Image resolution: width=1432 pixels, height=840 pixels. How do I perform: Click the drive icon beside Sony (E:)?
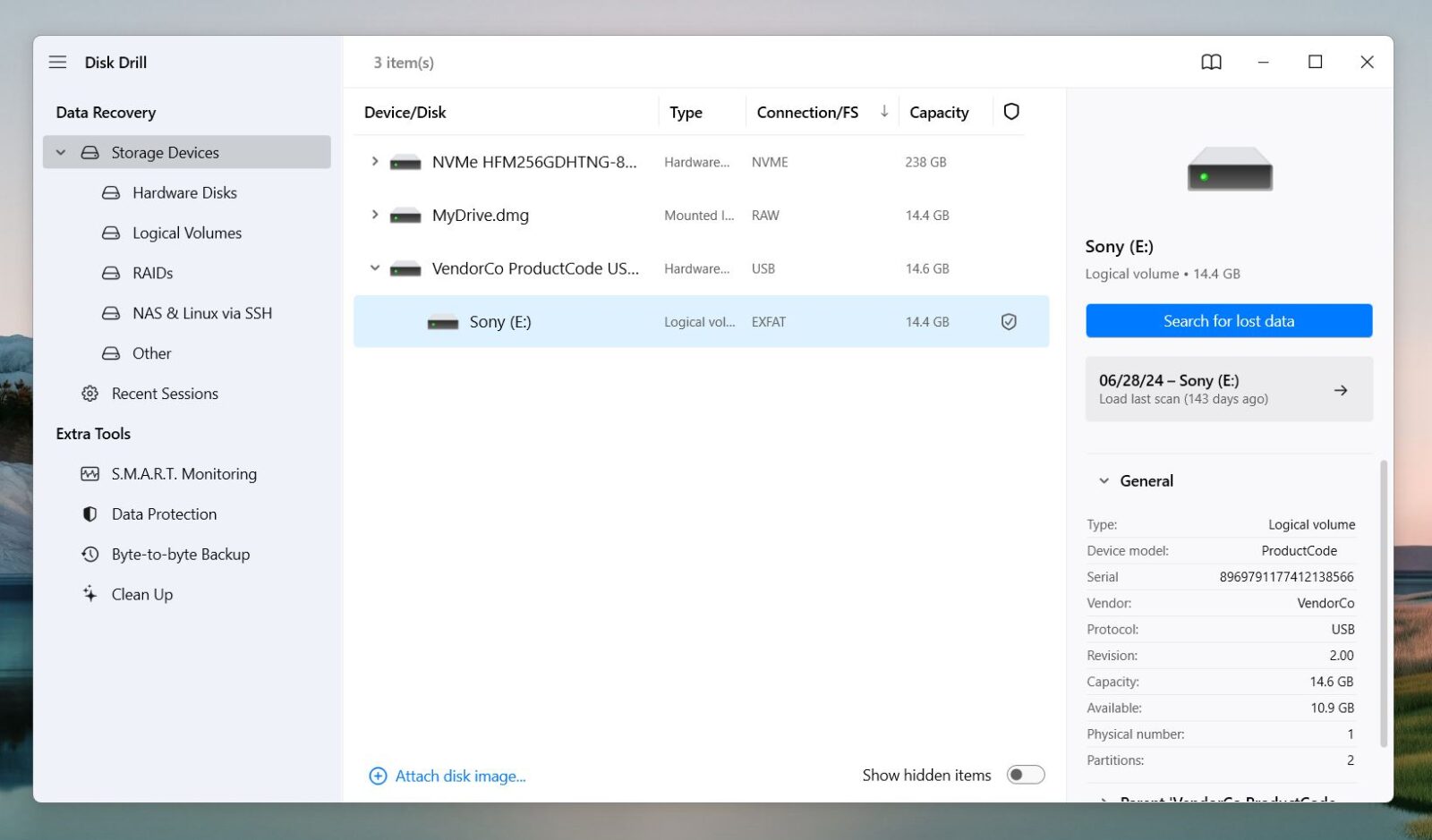[440, 321]
